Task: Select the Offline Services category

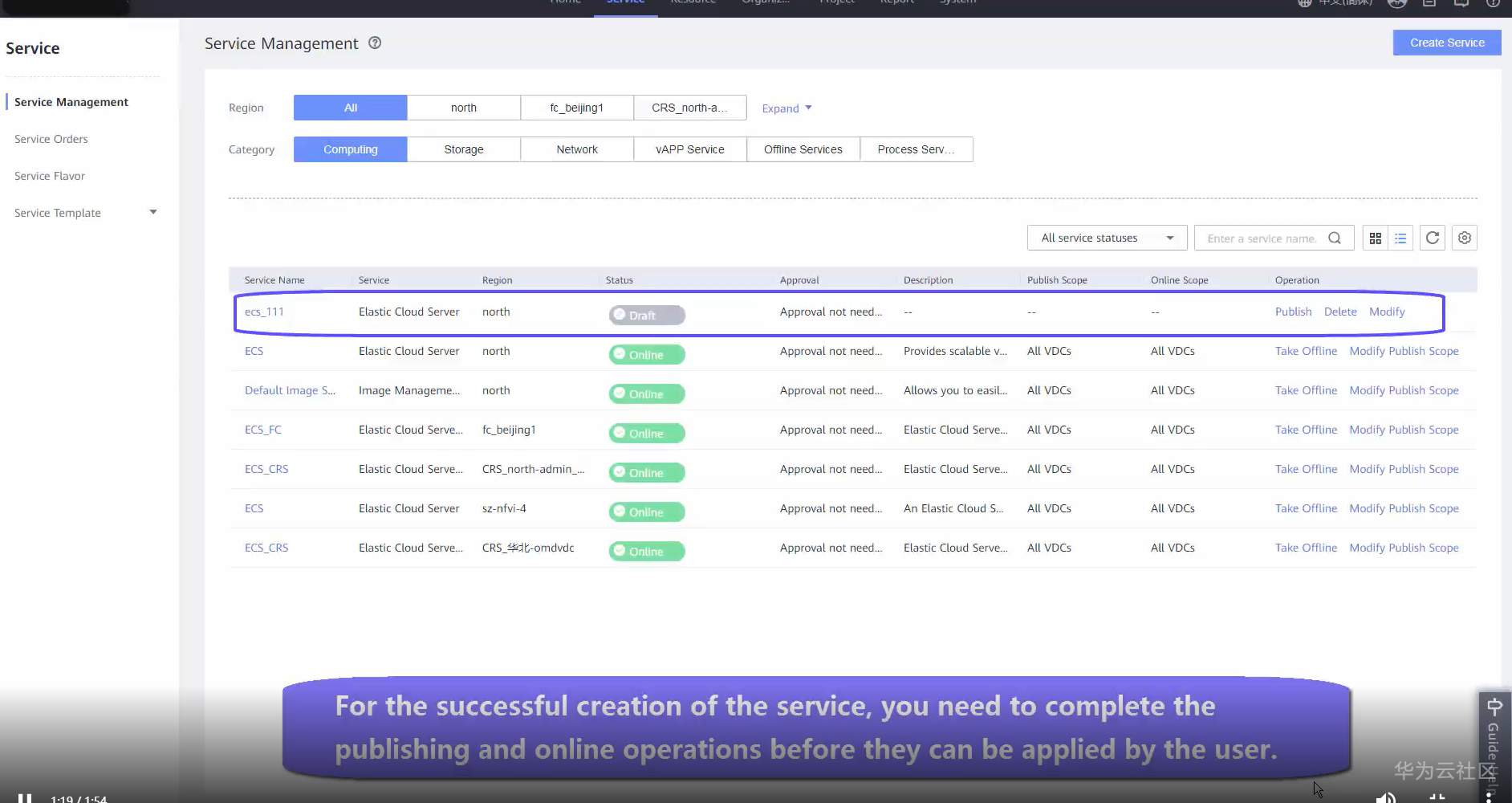Action: point(803,149)
